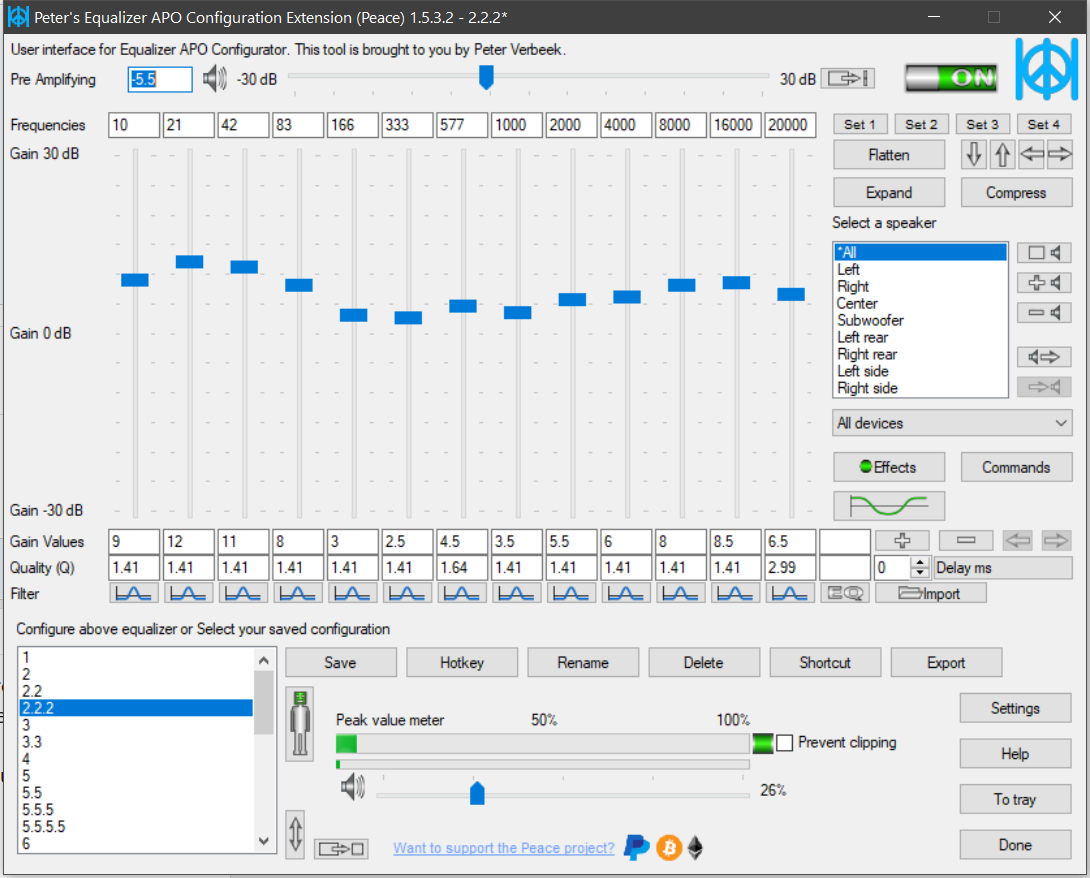Click the add filter band plus button

tap(902, 540)
